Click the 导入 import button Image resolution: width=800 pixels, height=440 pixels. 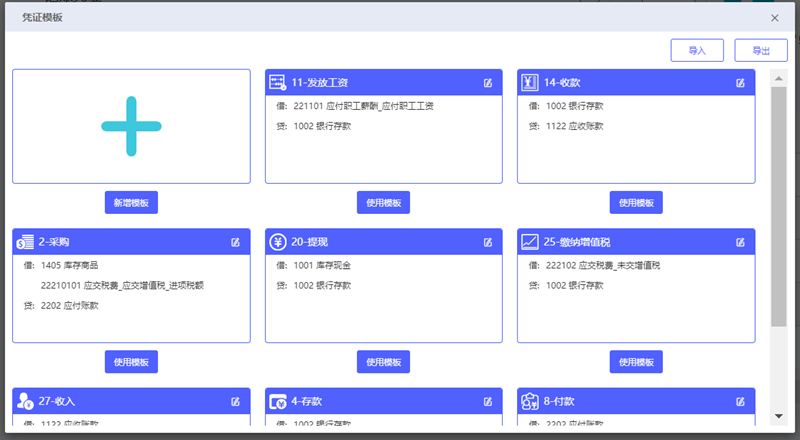(x=697, y=50)
